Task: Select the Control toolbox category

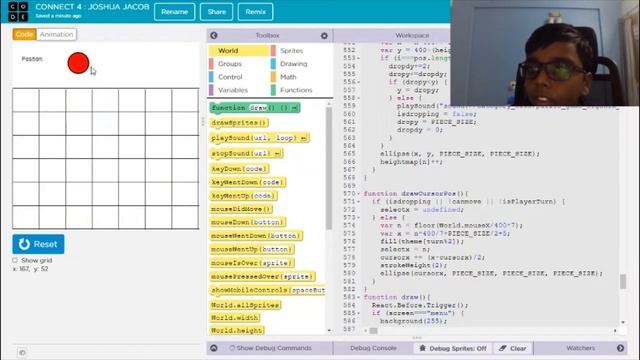Action: pyautogui.click(x=230, y=77)
